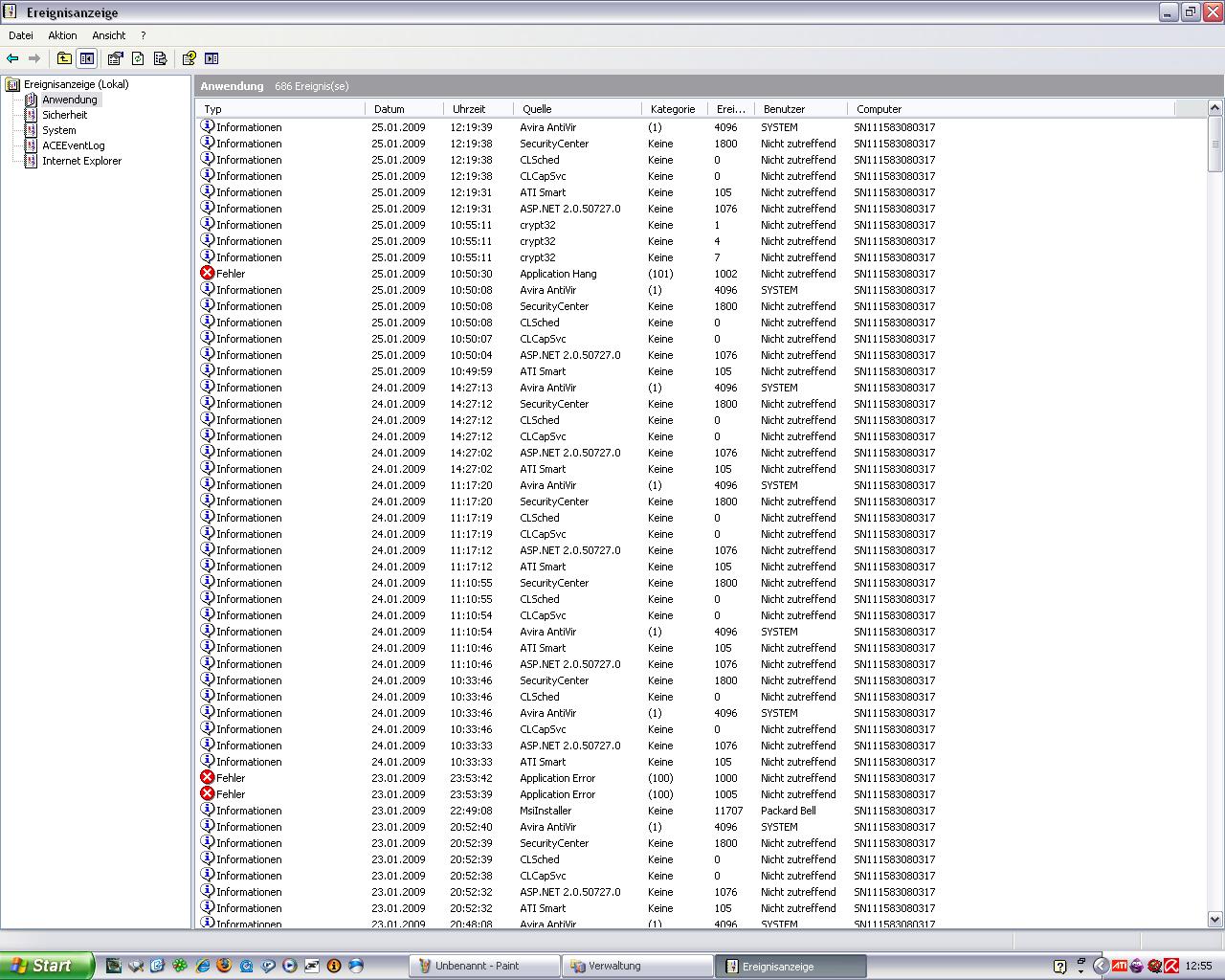
Task: Click the ATI icon in system tray
Action: [1119, 966]
